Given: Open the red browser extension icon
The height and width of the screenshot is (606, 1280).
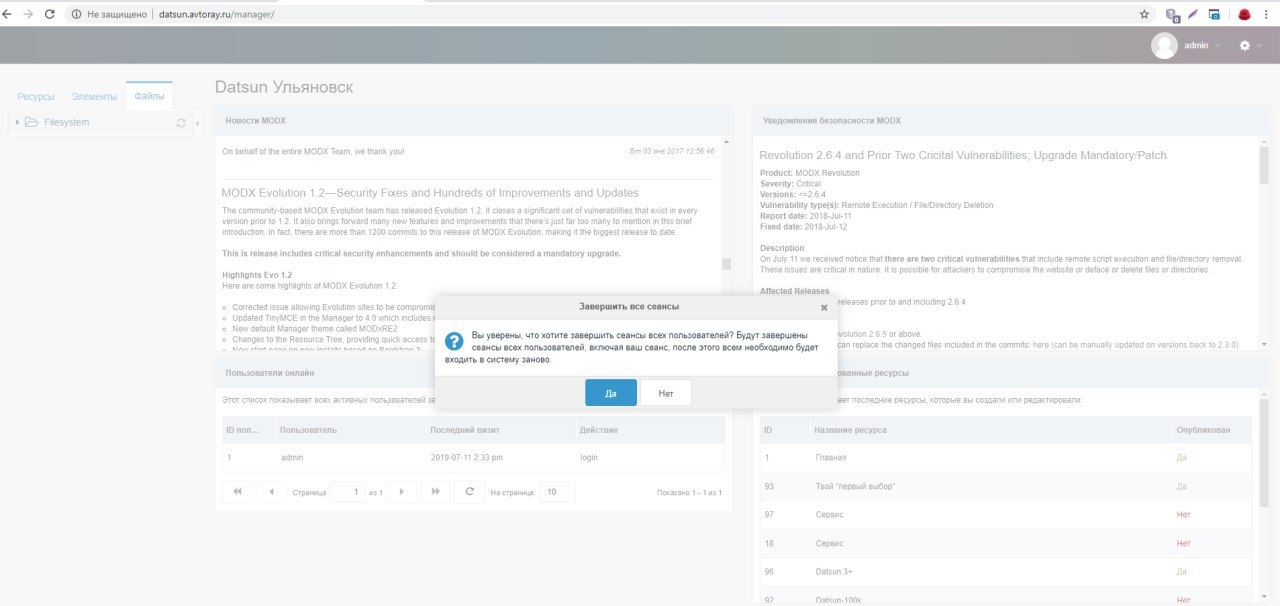Looking at the screenshot, I should (x=1245, y=14).
